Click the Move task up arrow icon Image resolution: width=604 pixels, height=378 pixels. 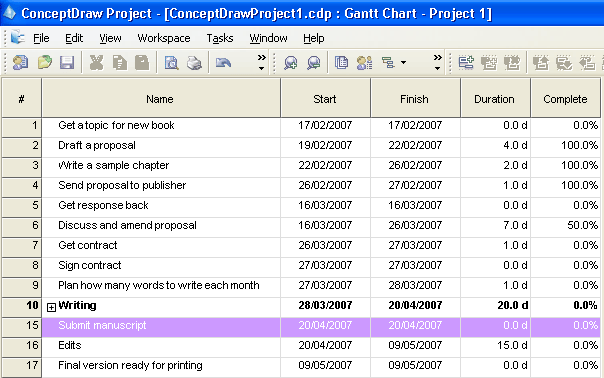coord(541,62)
